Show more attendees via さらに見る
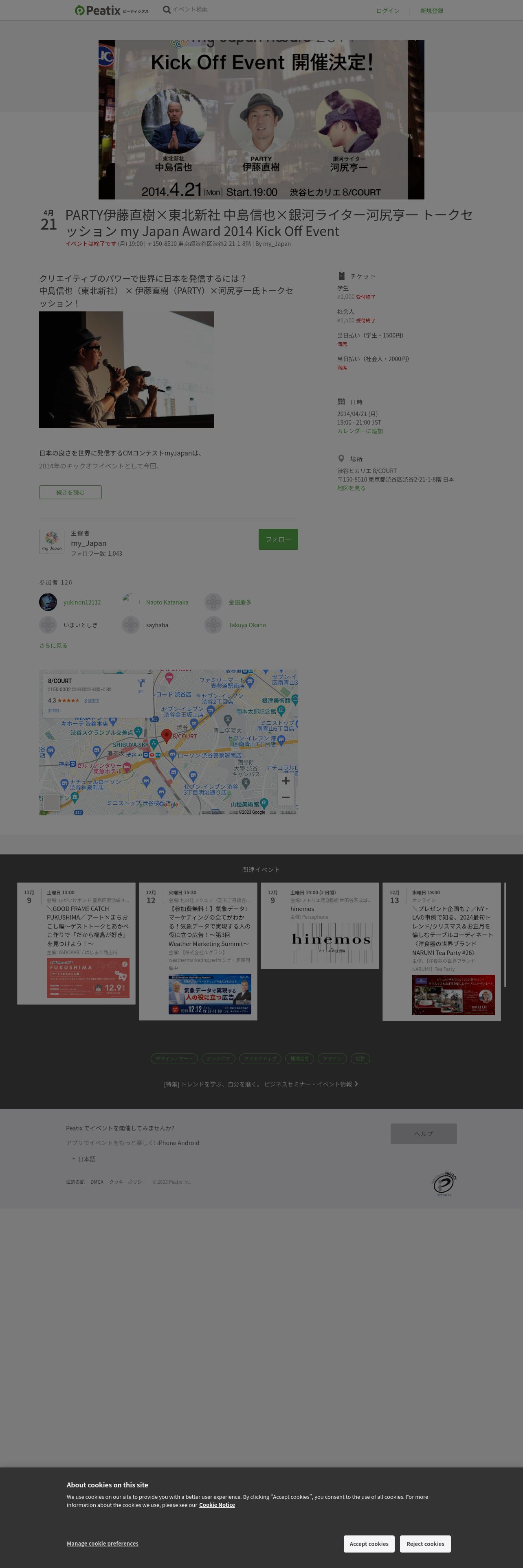Viewport: 523px width, 1568px height. click(54, 646)
